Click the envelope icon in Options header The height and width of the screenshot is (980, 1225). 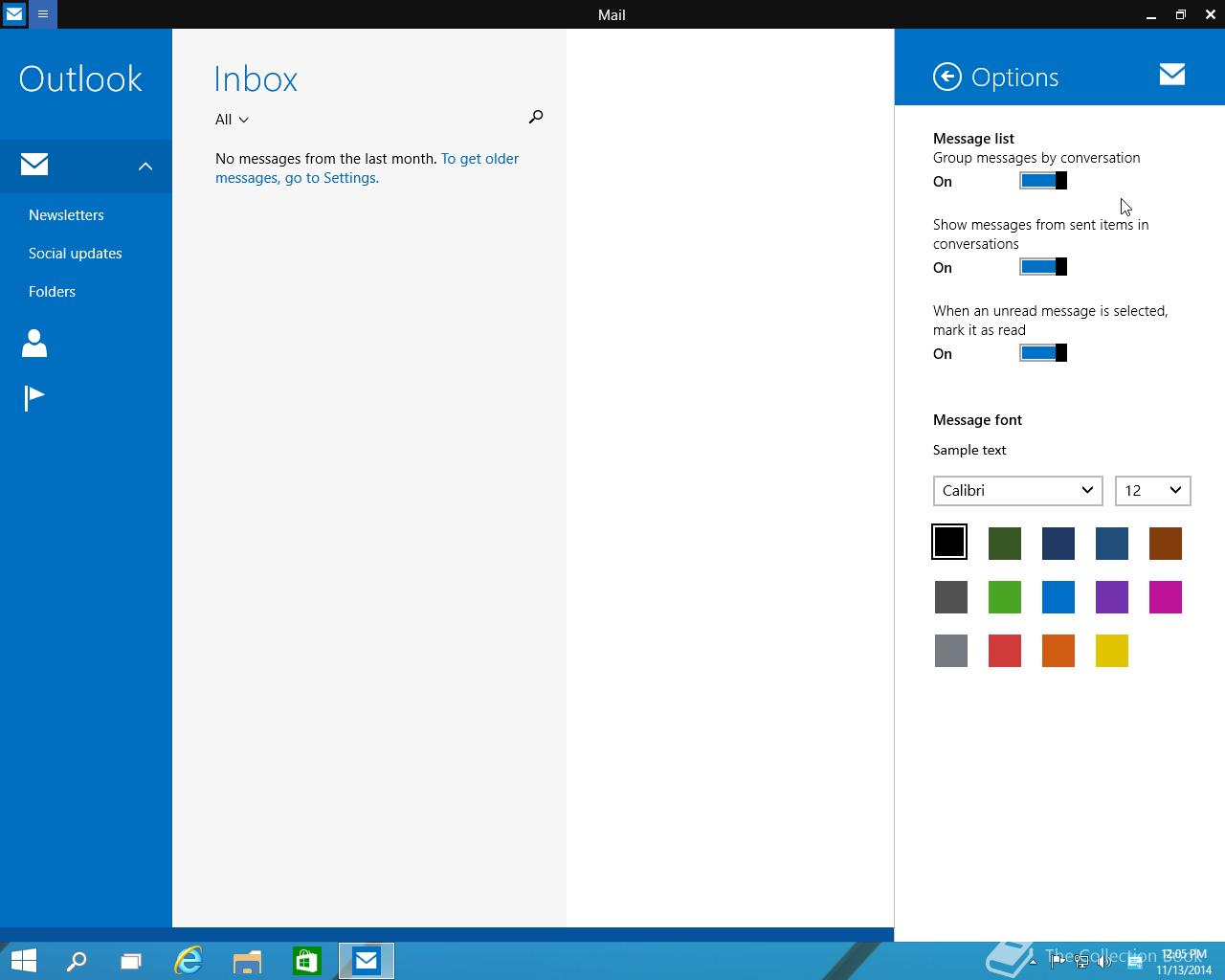pyautogui.click(x=1172, y=74)
